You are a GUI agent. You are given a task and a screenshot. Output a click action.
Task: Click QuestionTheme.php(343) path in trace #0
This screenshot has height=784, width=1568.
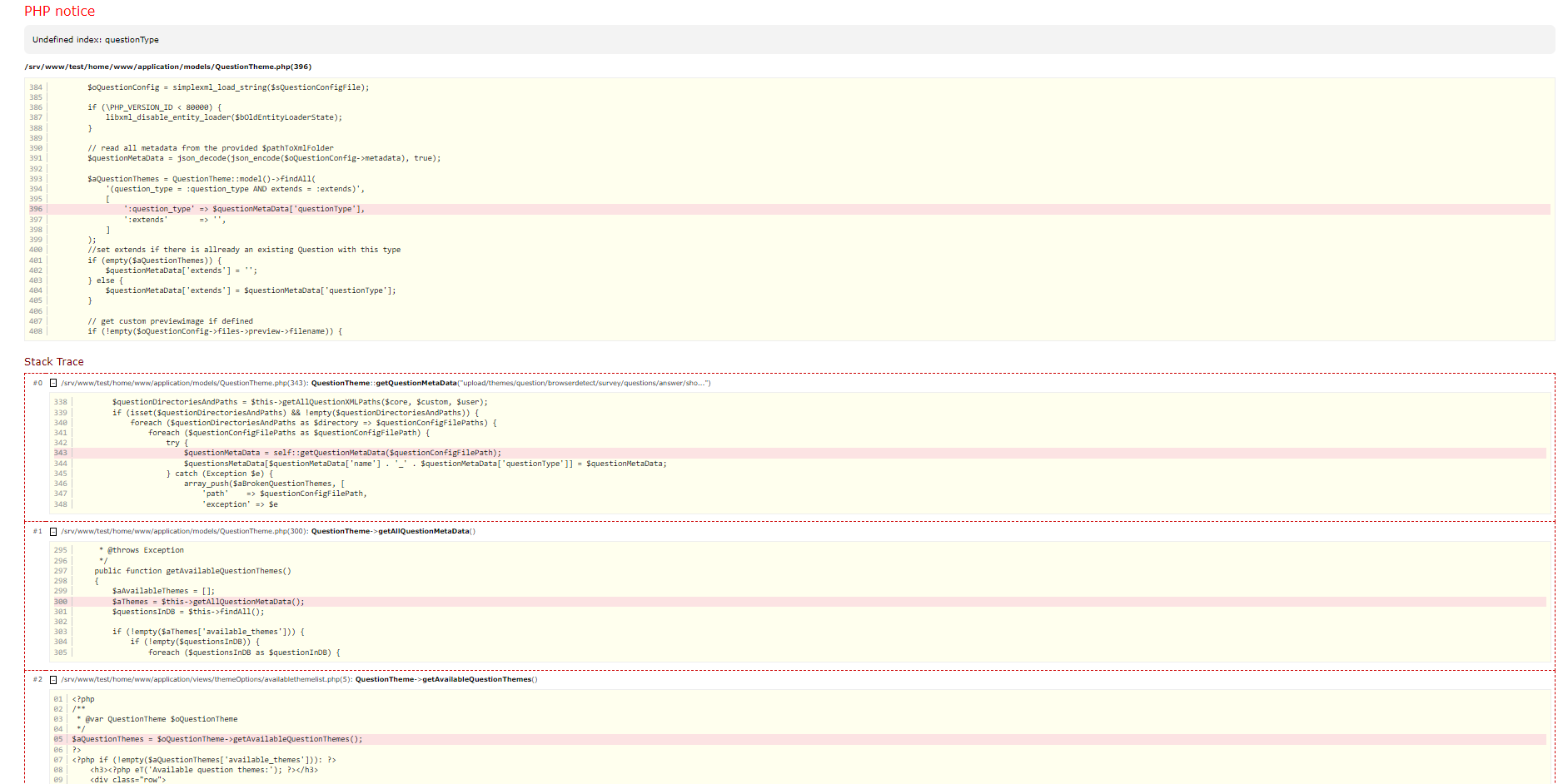click(184, 384)
